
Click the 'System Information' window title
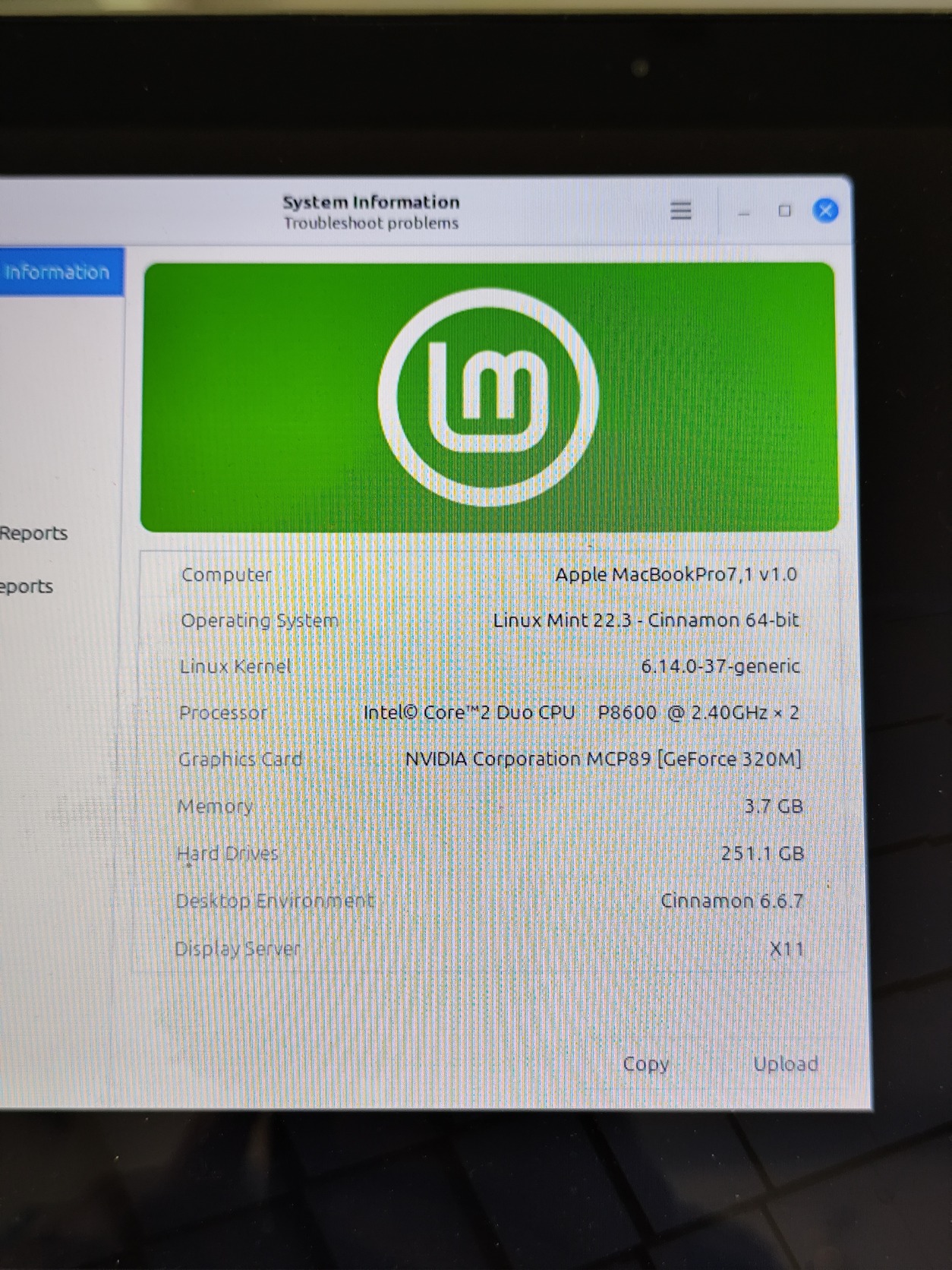(371, 202)
